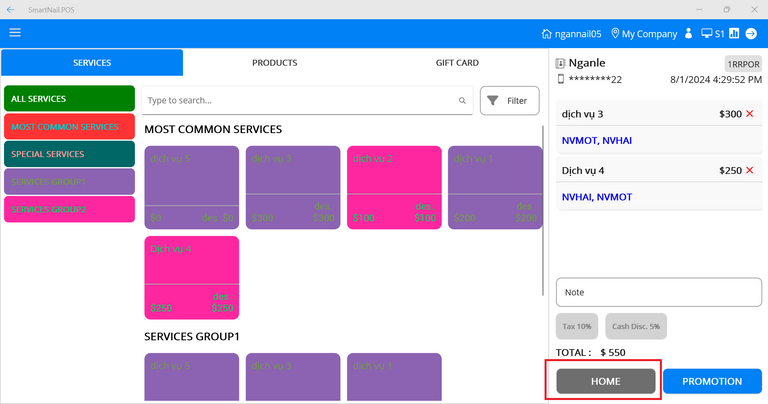Viewport: 768px width, 404px height.
Task: Remove dịch vụ 3 with red X
Action: coord(750,114)
